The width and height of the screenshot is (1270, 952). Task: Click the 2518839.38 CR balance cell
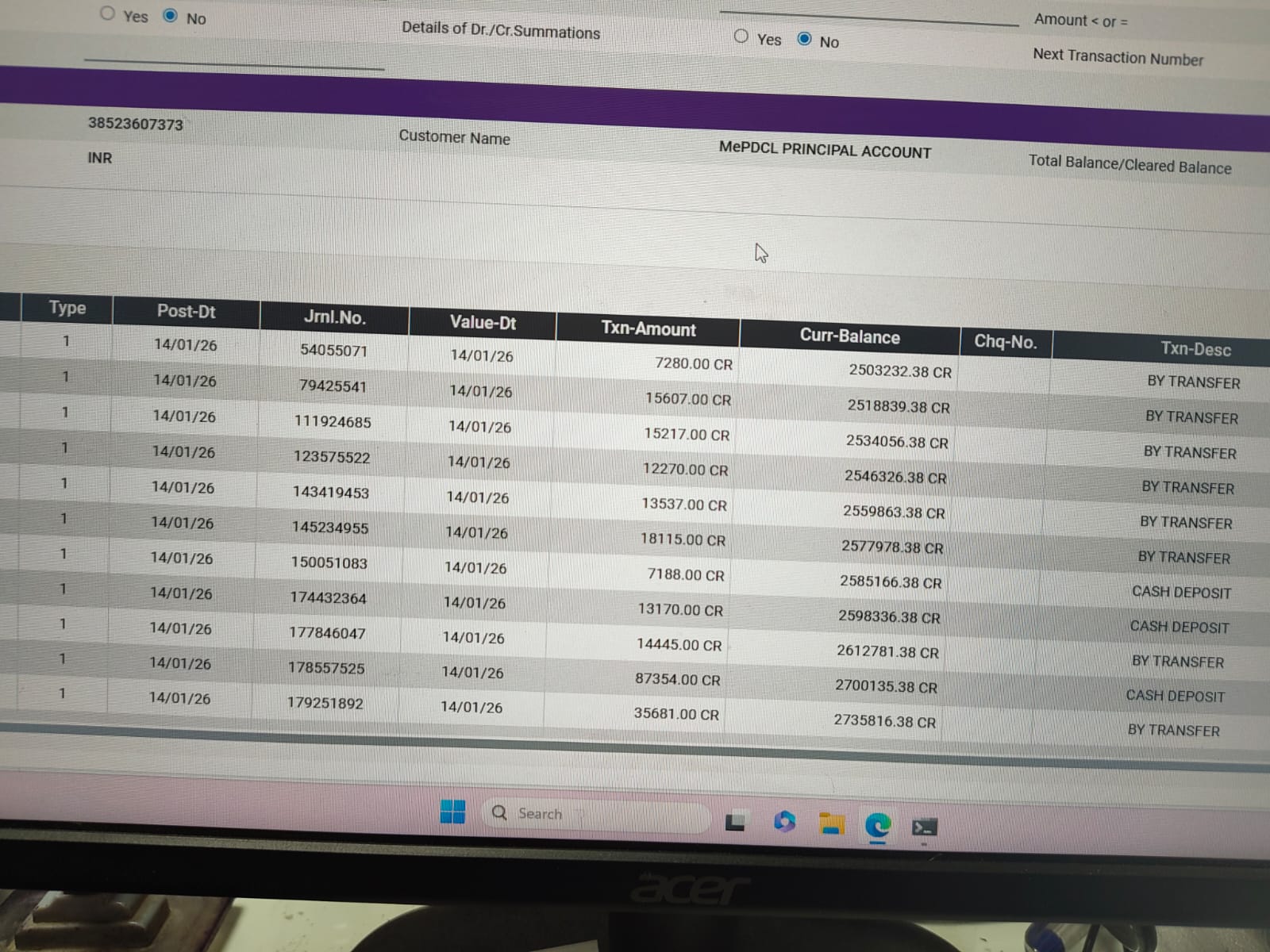click(x=899, y=406)
